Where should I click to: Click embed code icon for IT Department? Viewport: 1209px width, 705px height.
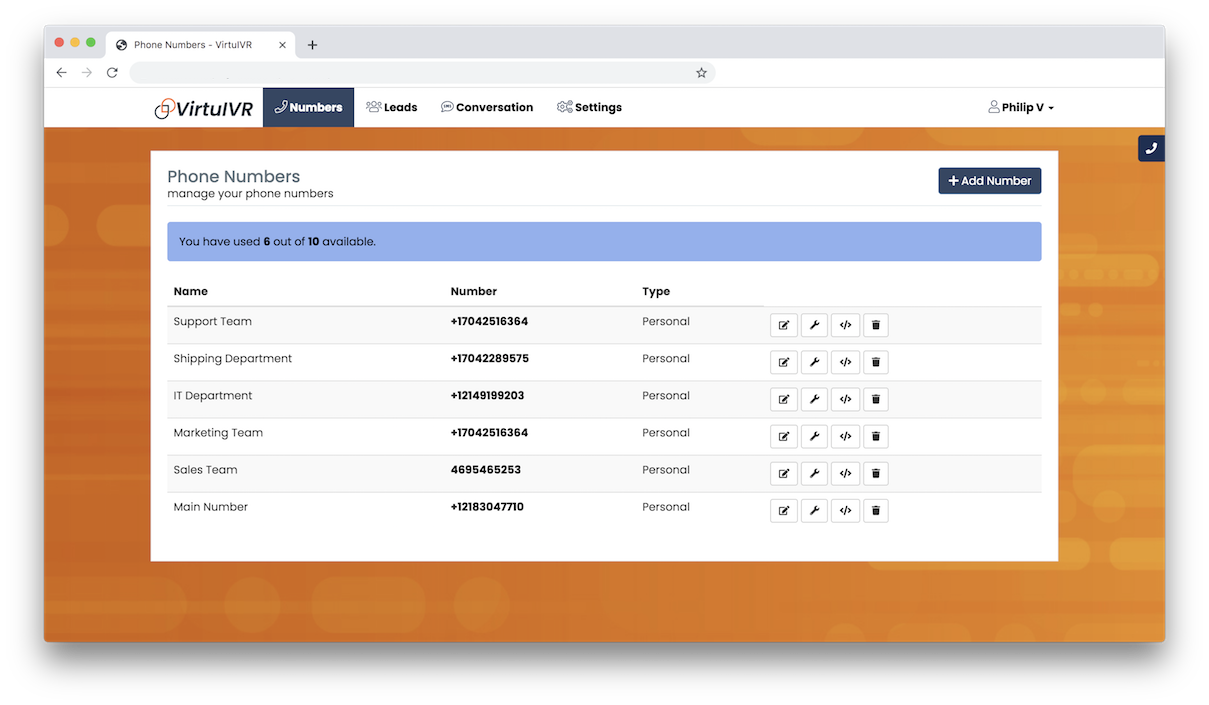coord(845,399)
